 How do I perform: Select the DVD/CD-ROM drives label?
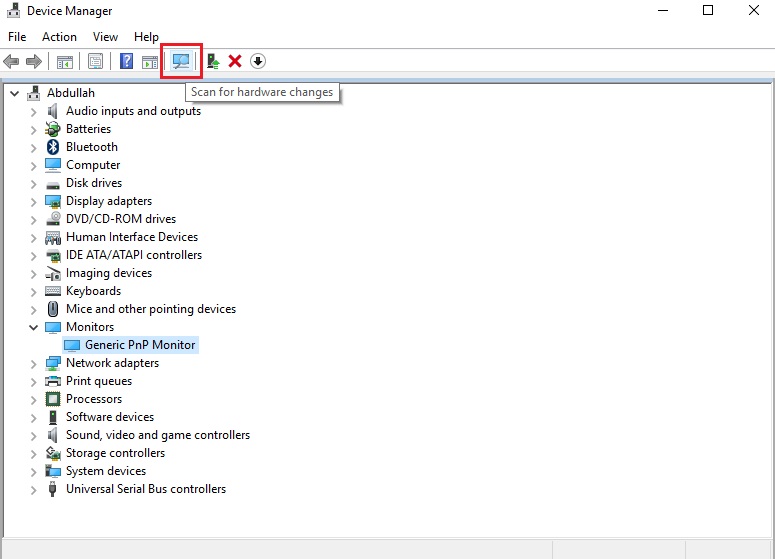(121, 218)
